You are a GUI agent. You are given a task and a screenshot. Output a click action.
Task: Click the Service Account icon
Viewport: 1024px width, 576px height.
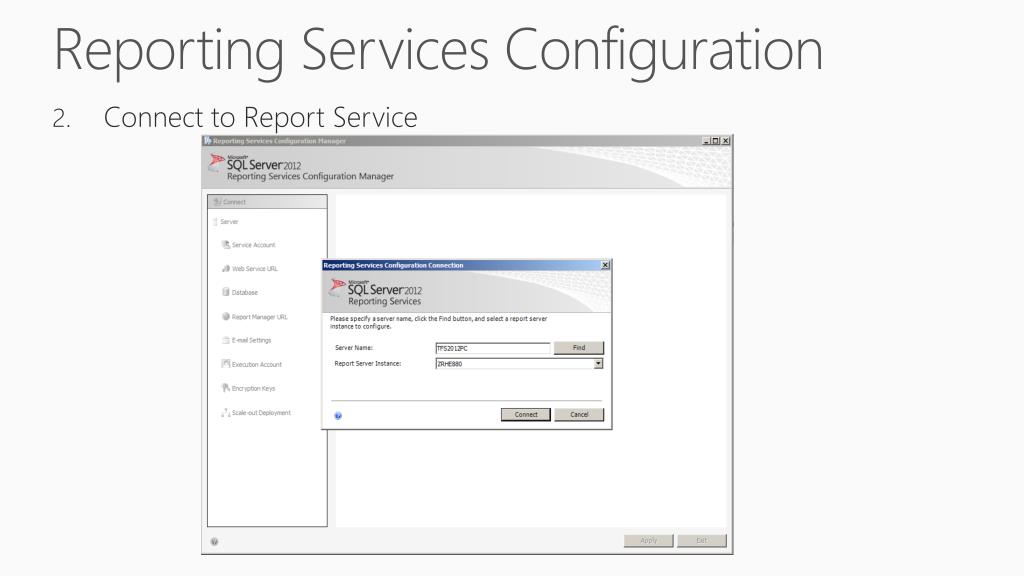coord(225,244)
